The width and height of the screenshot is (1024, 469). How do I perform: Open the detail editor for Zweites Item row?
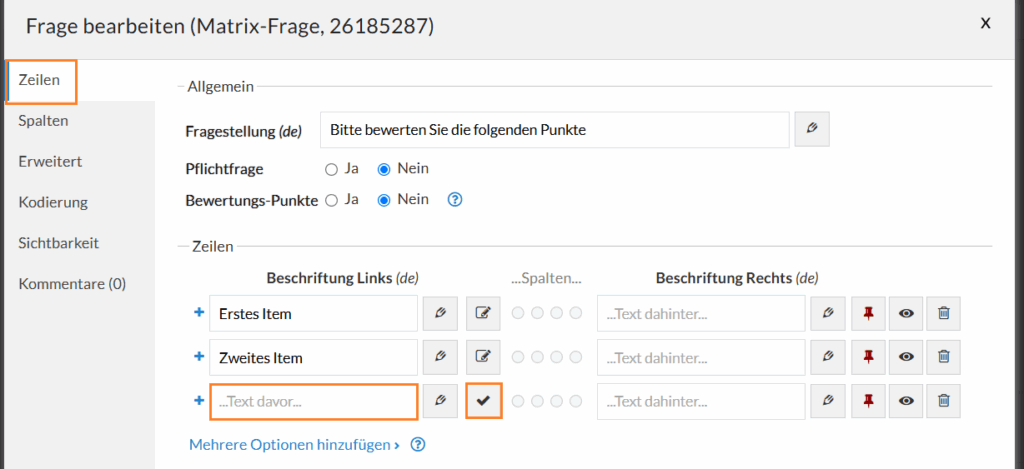(x=484, y=357)
